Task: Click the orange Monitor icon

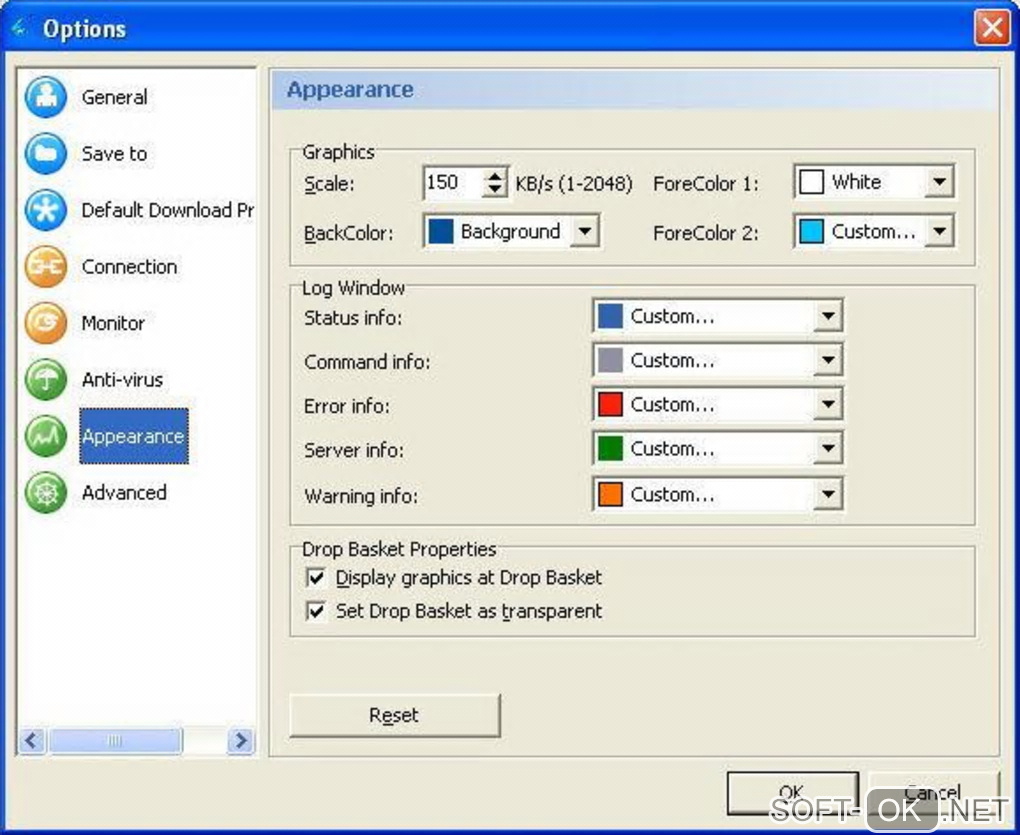Action: pyautogui.click(x=46, y=323)
